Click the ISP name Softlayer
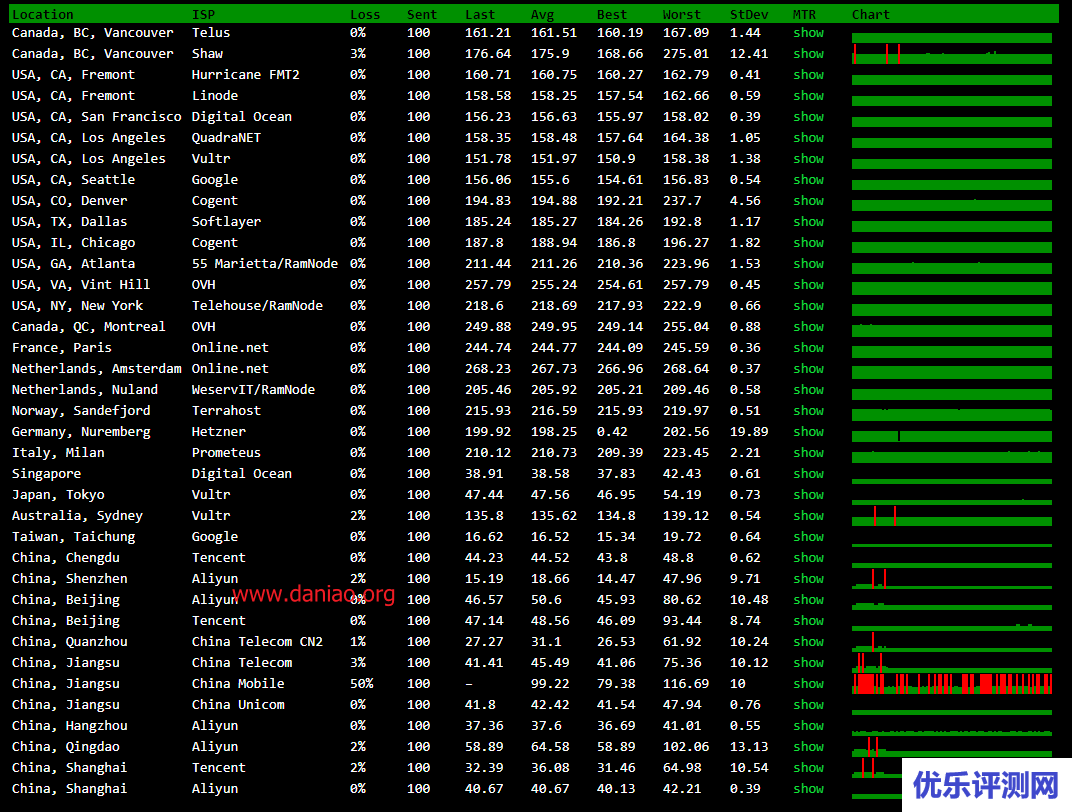Viewport: 1072px width, 812px height. [226, 222]
